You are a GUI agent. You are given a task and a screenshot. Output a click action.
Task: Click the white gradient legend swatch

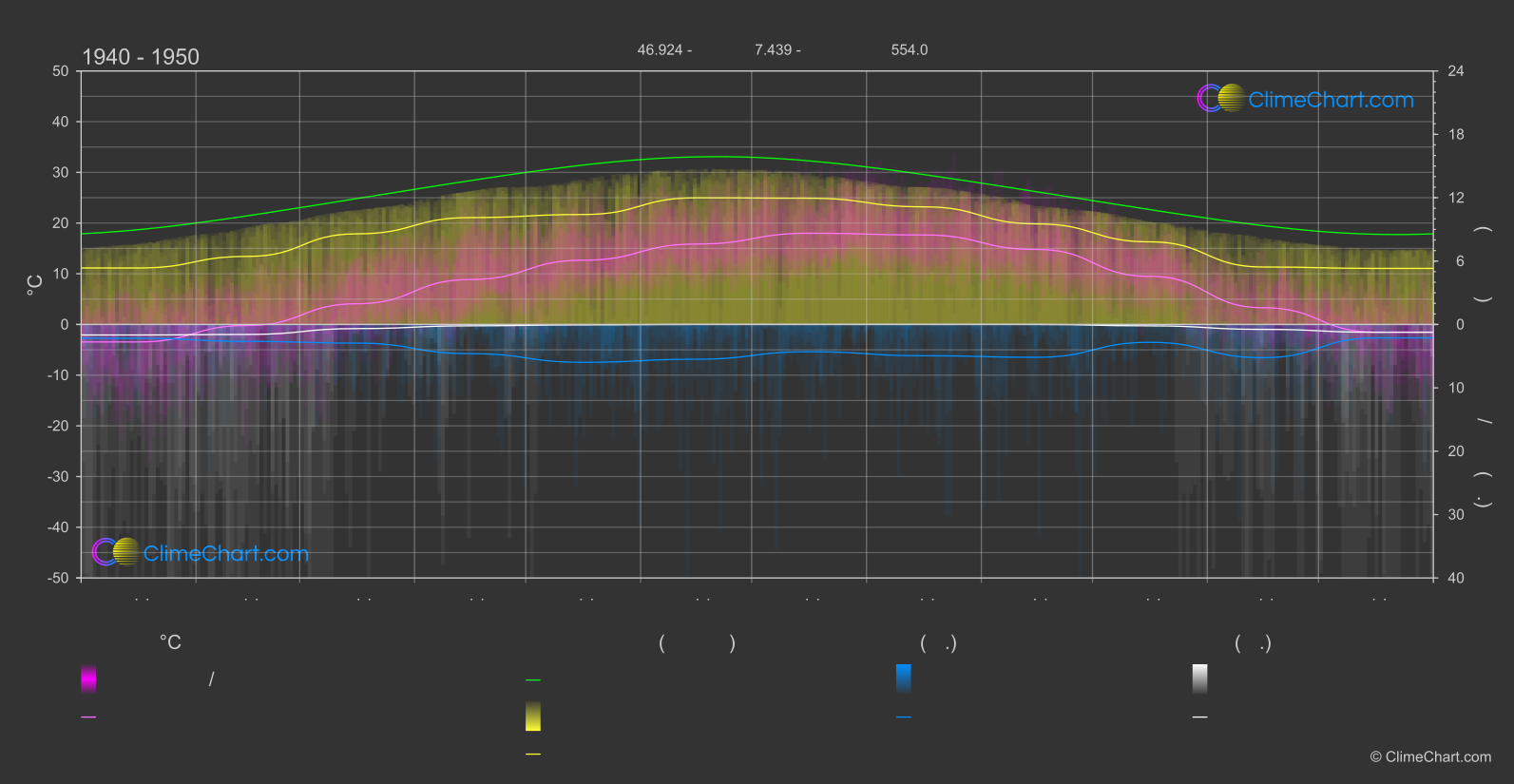(1200, 679)
